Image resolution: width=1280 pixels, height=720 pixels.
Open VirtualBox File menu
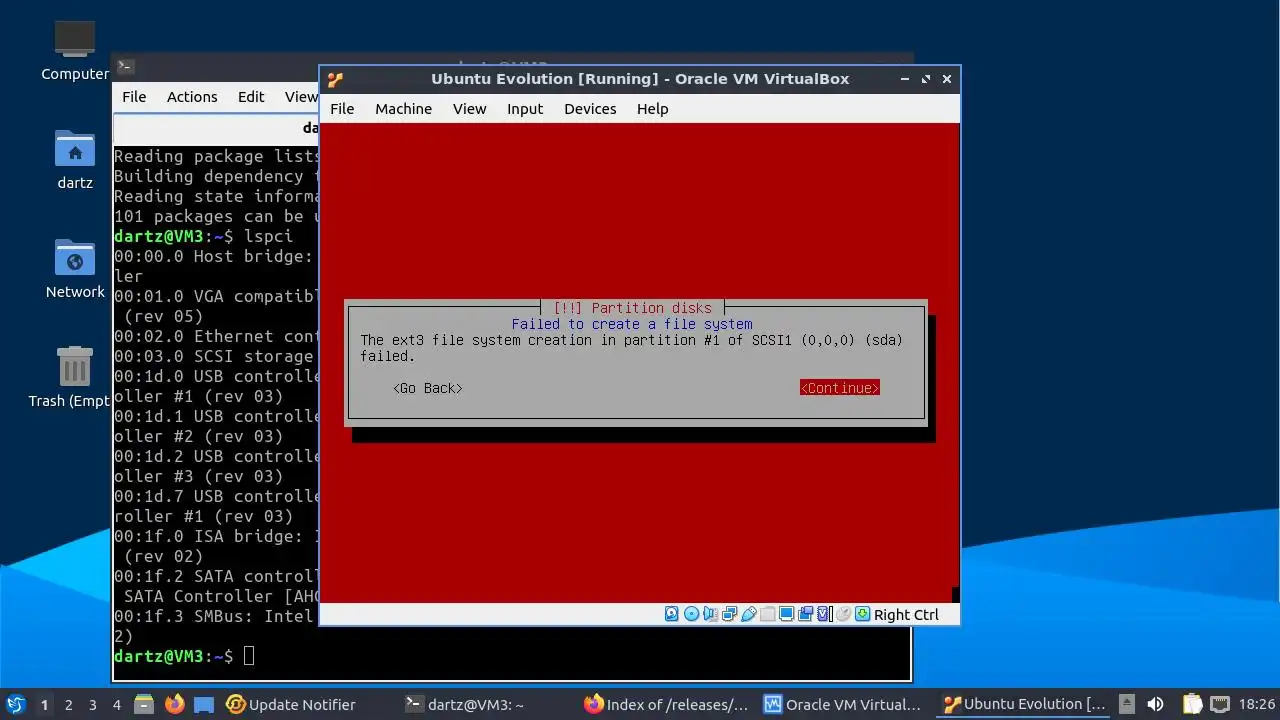(x=342, y=109)
